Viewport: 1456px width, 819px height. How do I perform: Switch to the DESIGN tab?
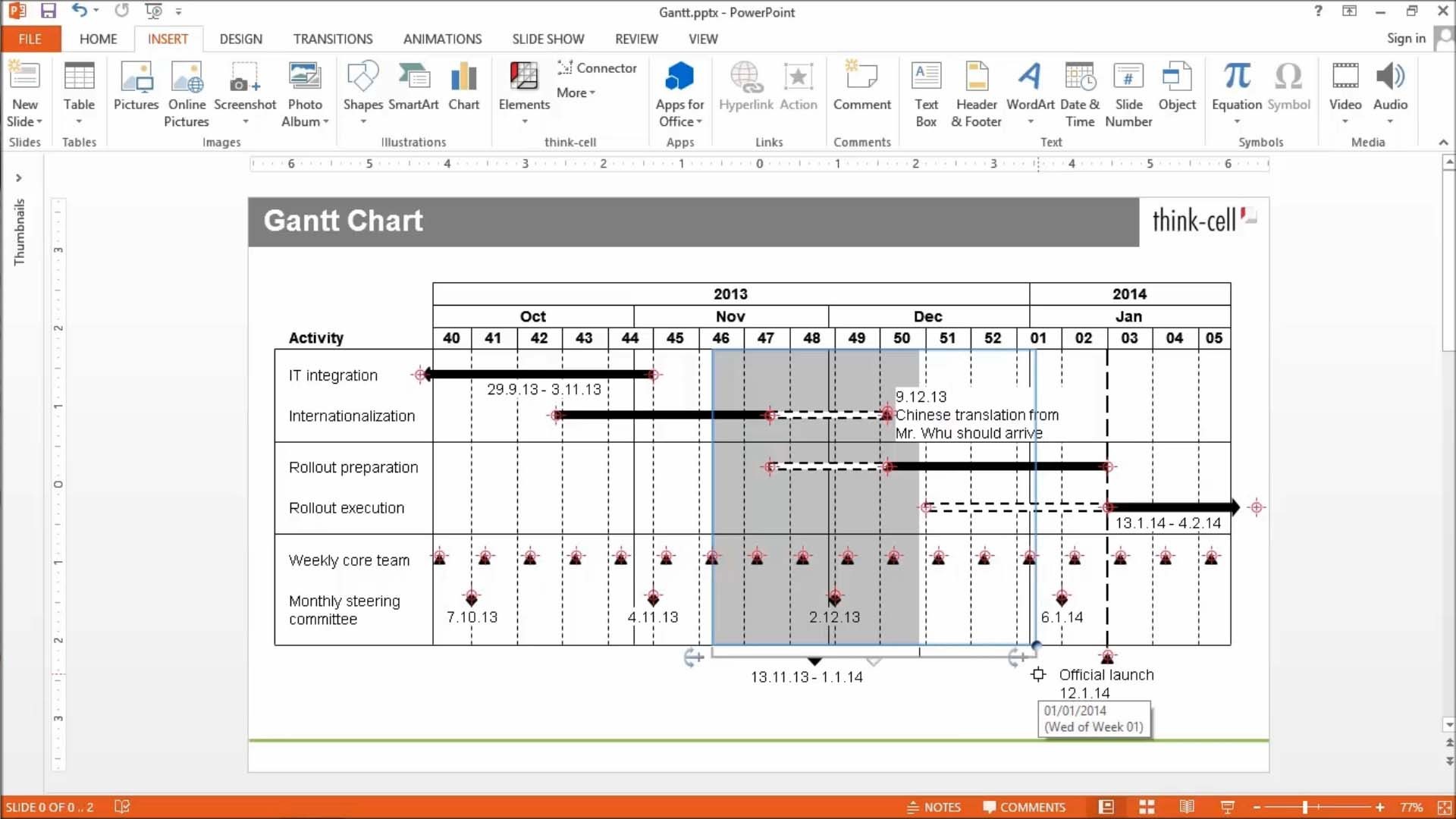(x=240, y=39)
